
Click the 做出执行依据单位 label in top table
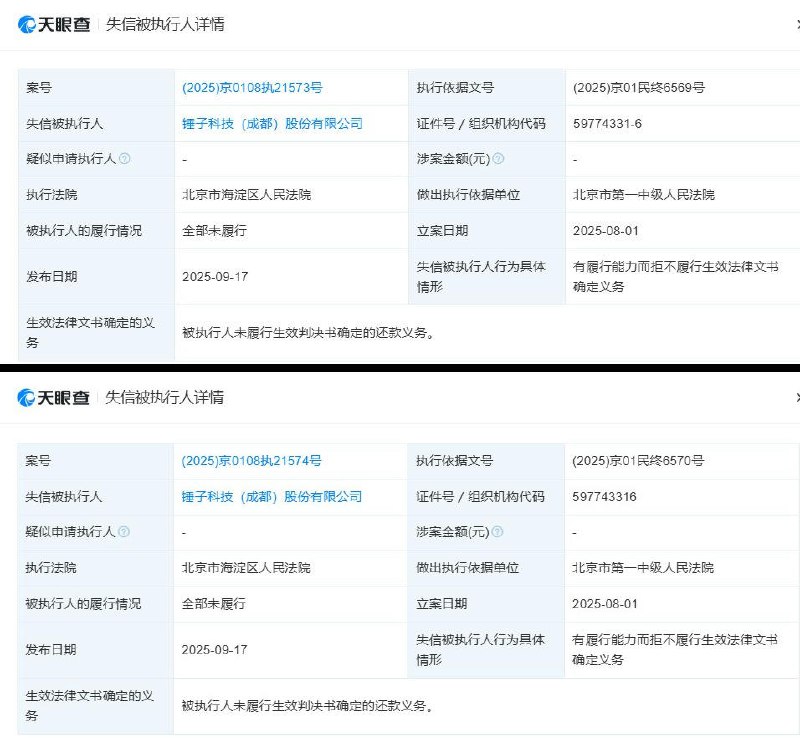pyautogui.click(x=468, y=194)
